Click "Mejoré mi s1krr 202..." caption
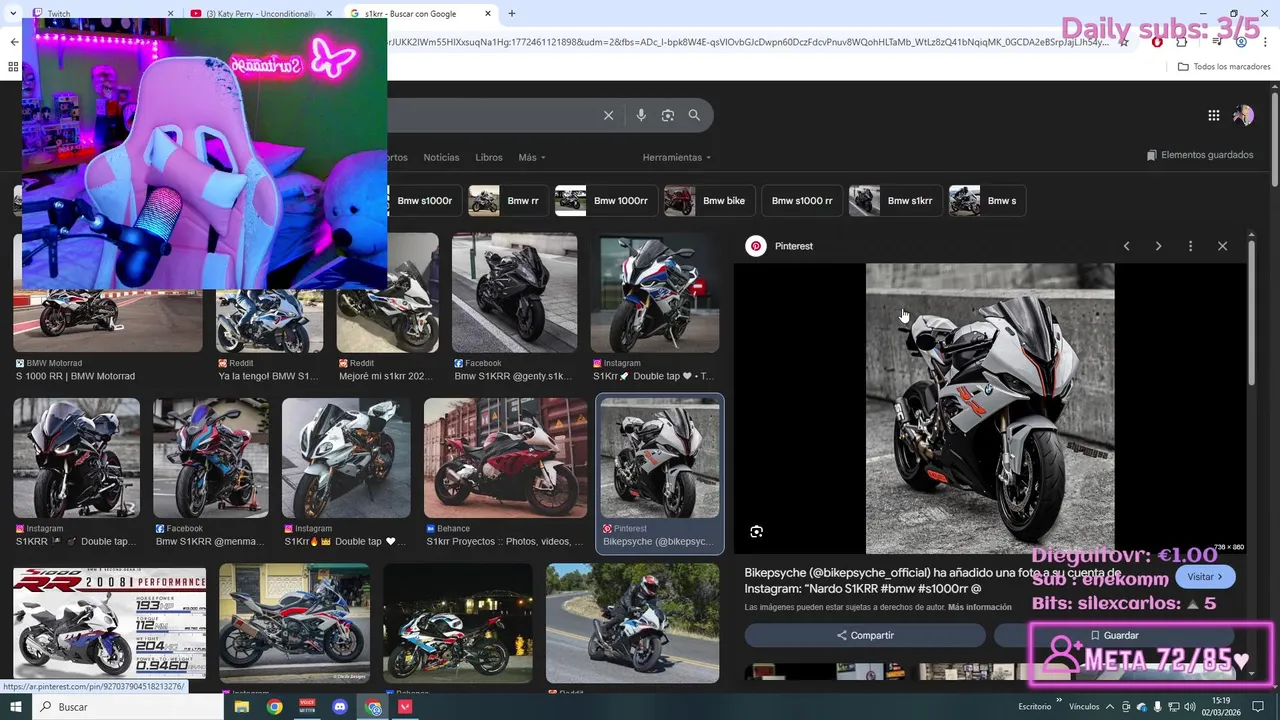The height and width of the screenshot is (720, 1280). tap(387, 376)
